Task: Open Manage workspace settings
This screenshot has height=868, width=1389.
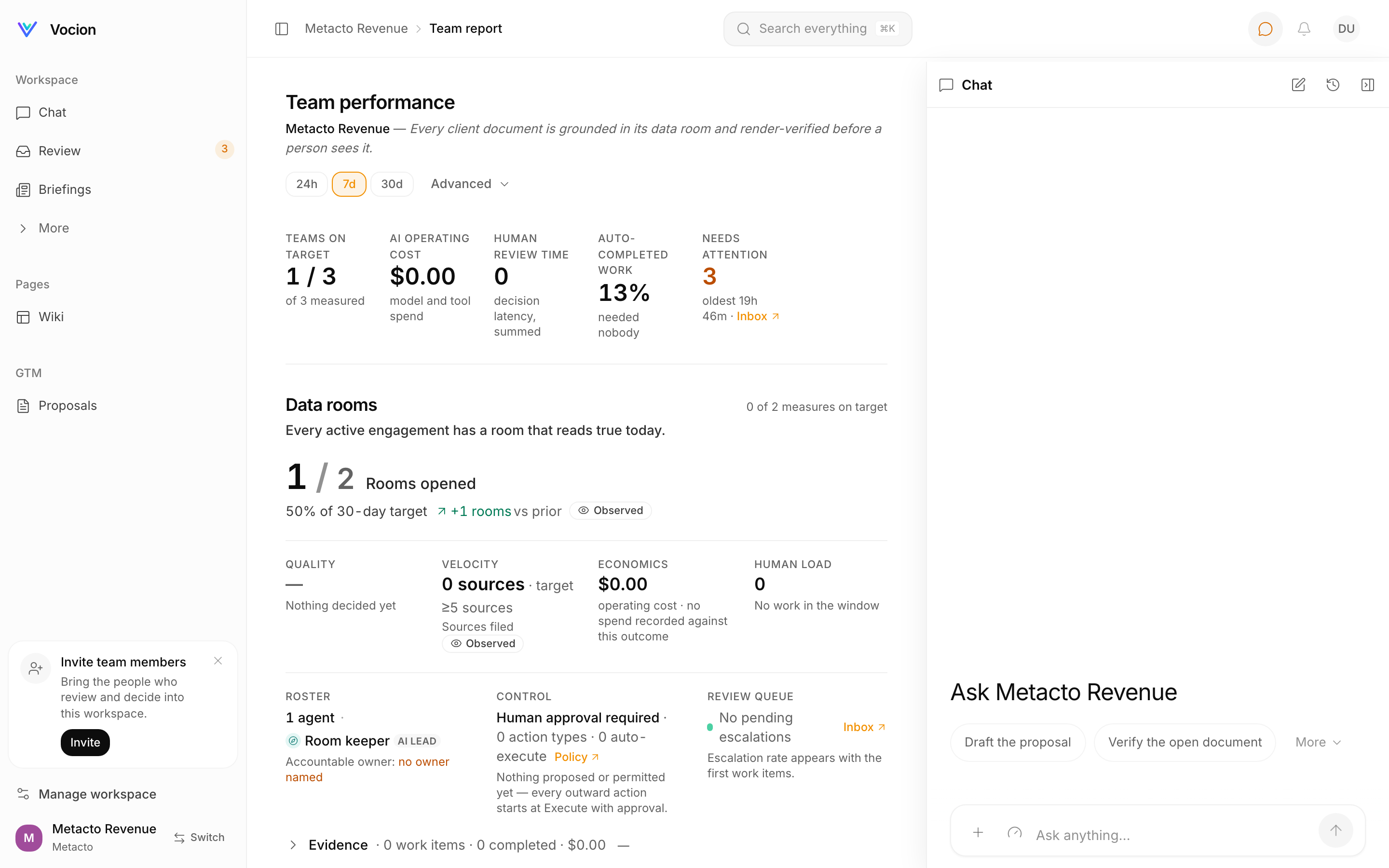Action: [x=123, y=794]
